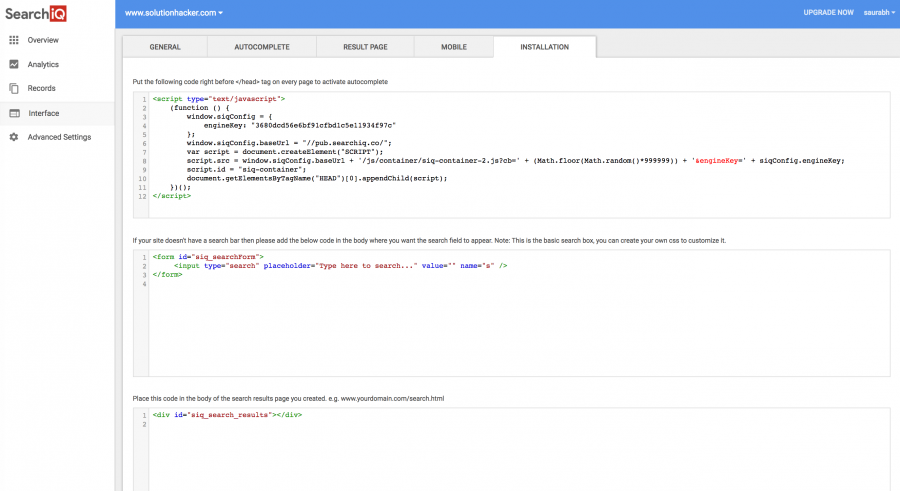Click the 'Put the following code' instruction text

260,82
